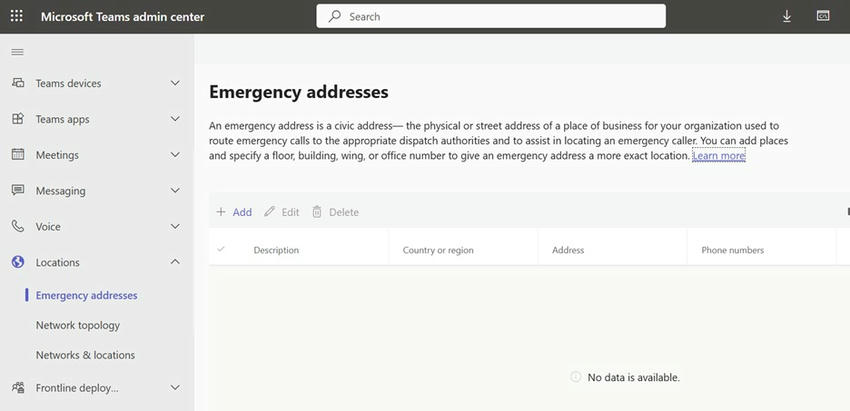Sort by Country or region column
The height and width of the screenshot is (411, 850).
[x=438, y=250]
